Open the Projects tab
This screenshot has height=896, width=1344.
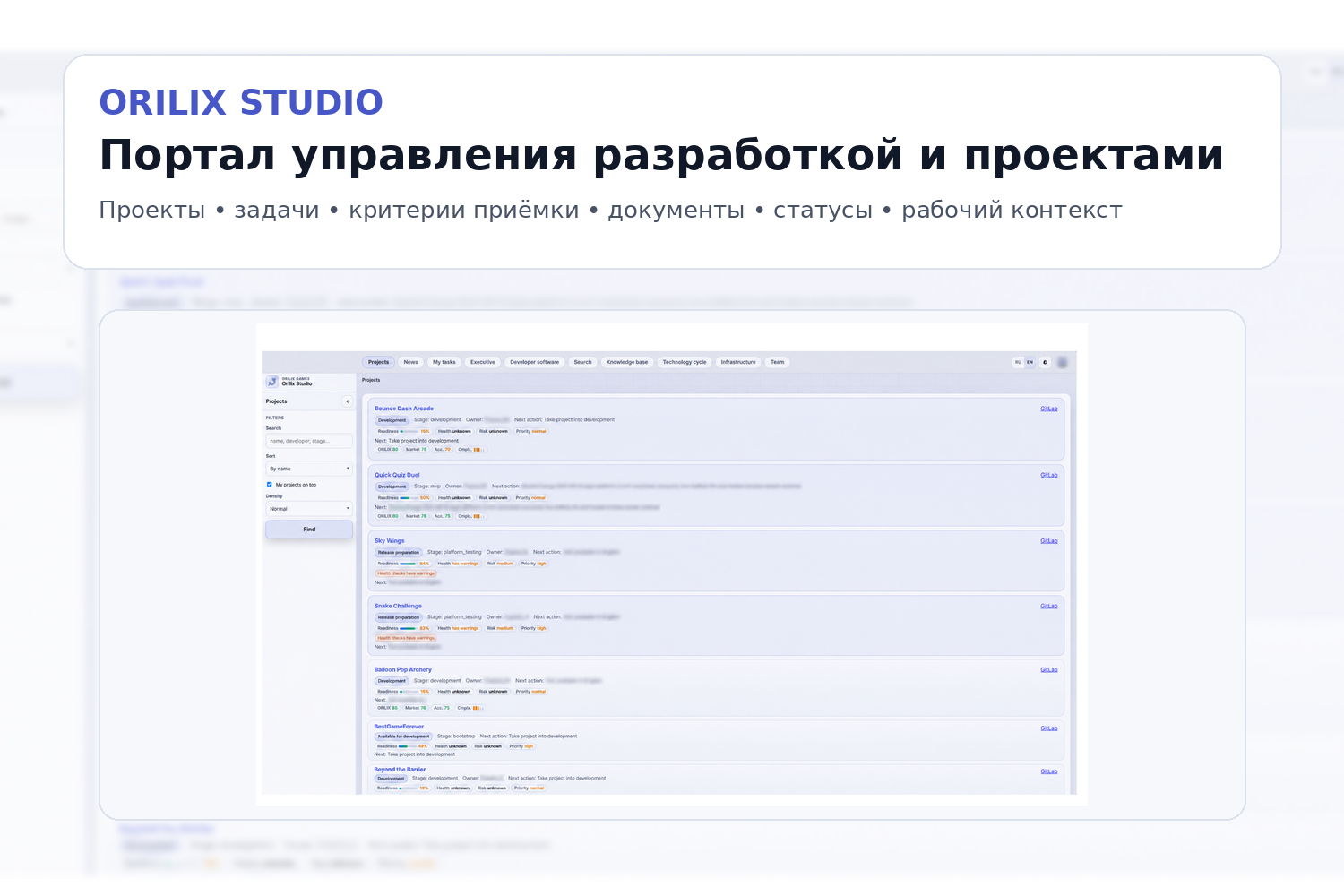(x=379, y=363)
